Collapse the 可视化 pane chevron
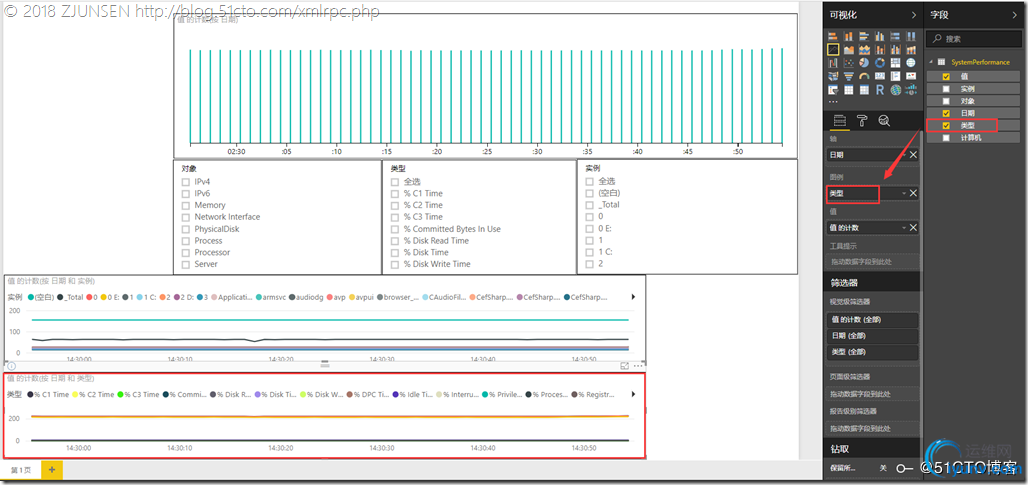1028x485 pixels. coord(914,15)
